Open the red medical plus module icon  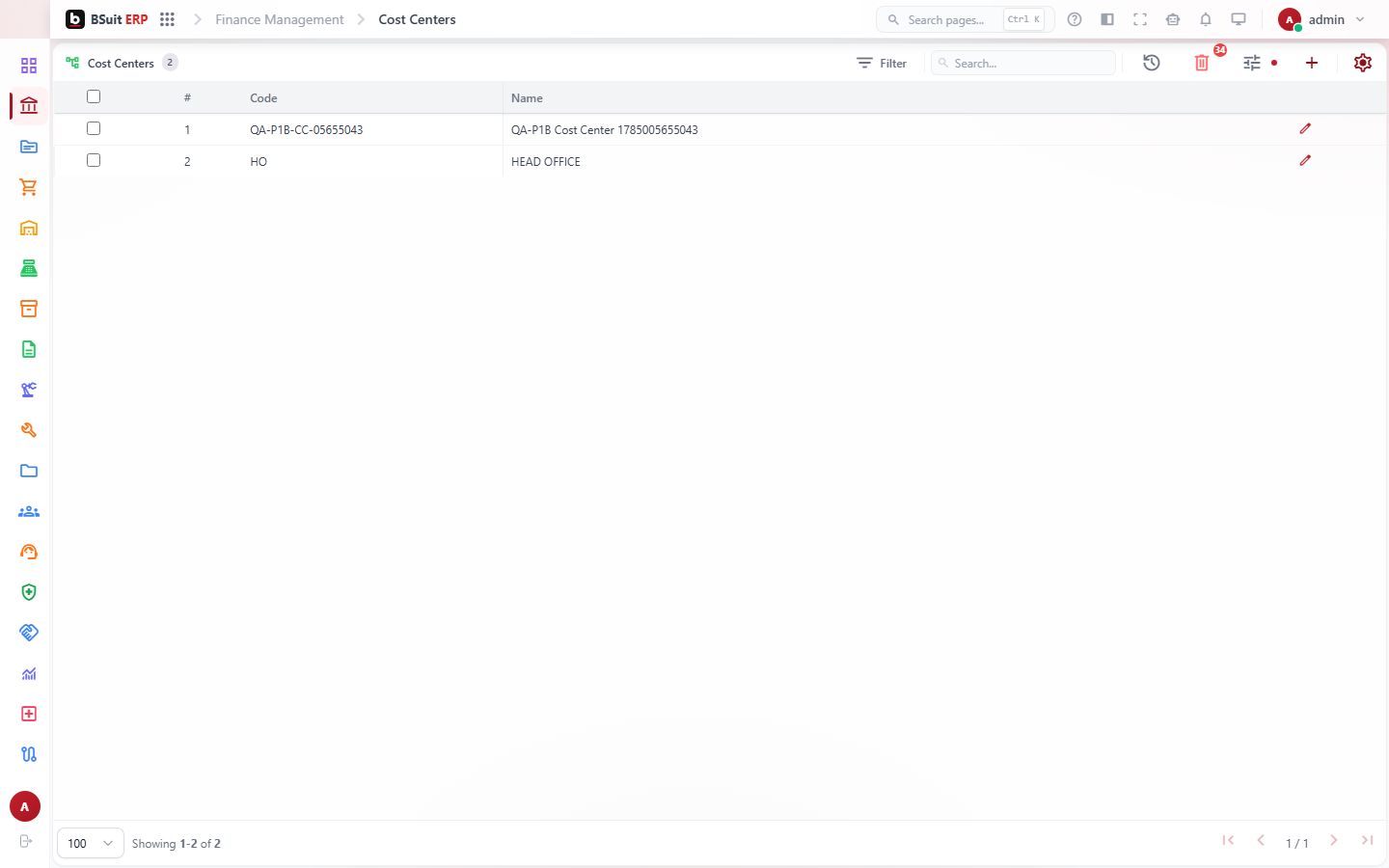click(x=29, y=714)
